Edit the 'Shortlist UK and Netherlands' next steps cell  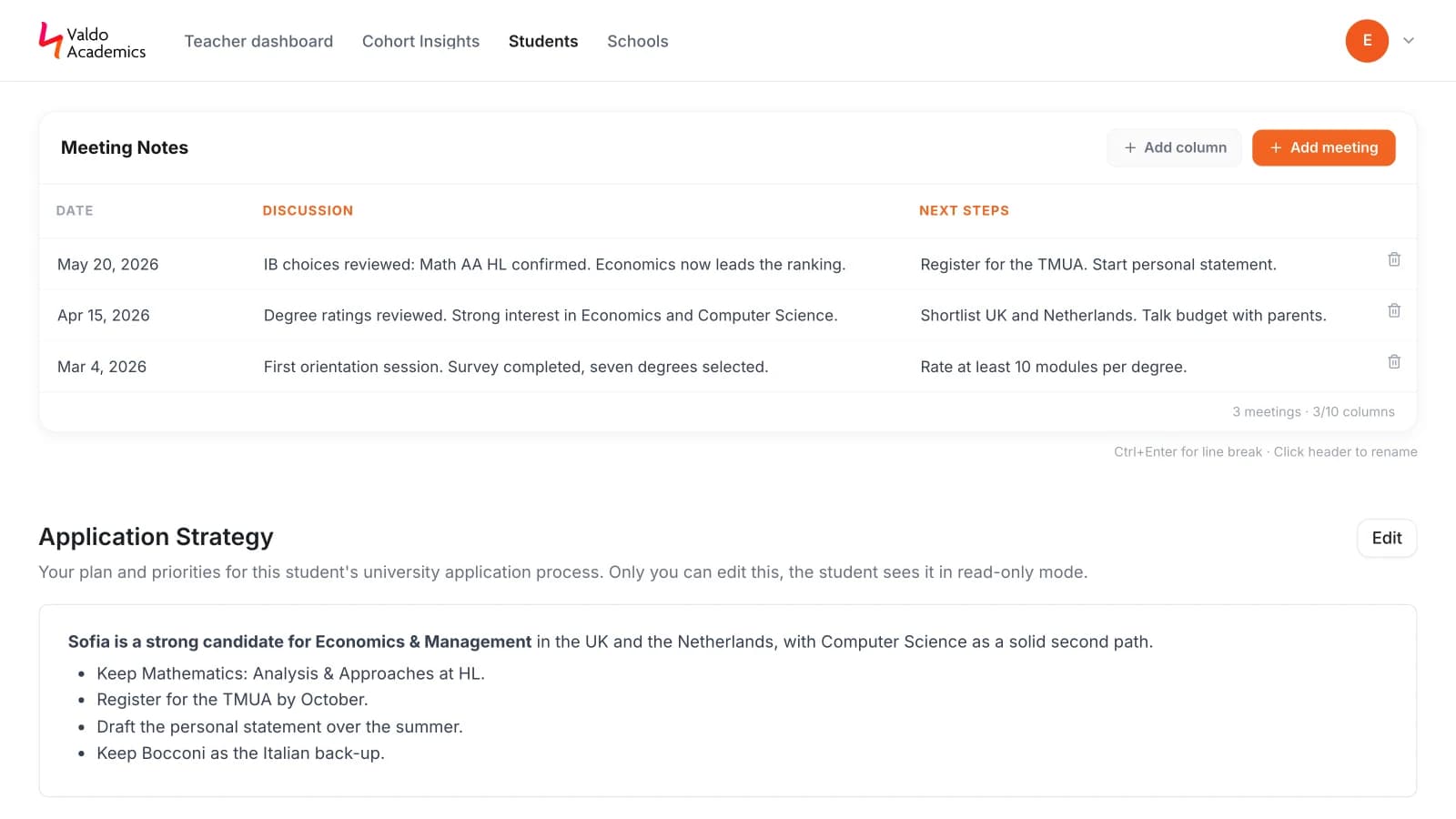pyautogui.click(x=1123, y=315)
